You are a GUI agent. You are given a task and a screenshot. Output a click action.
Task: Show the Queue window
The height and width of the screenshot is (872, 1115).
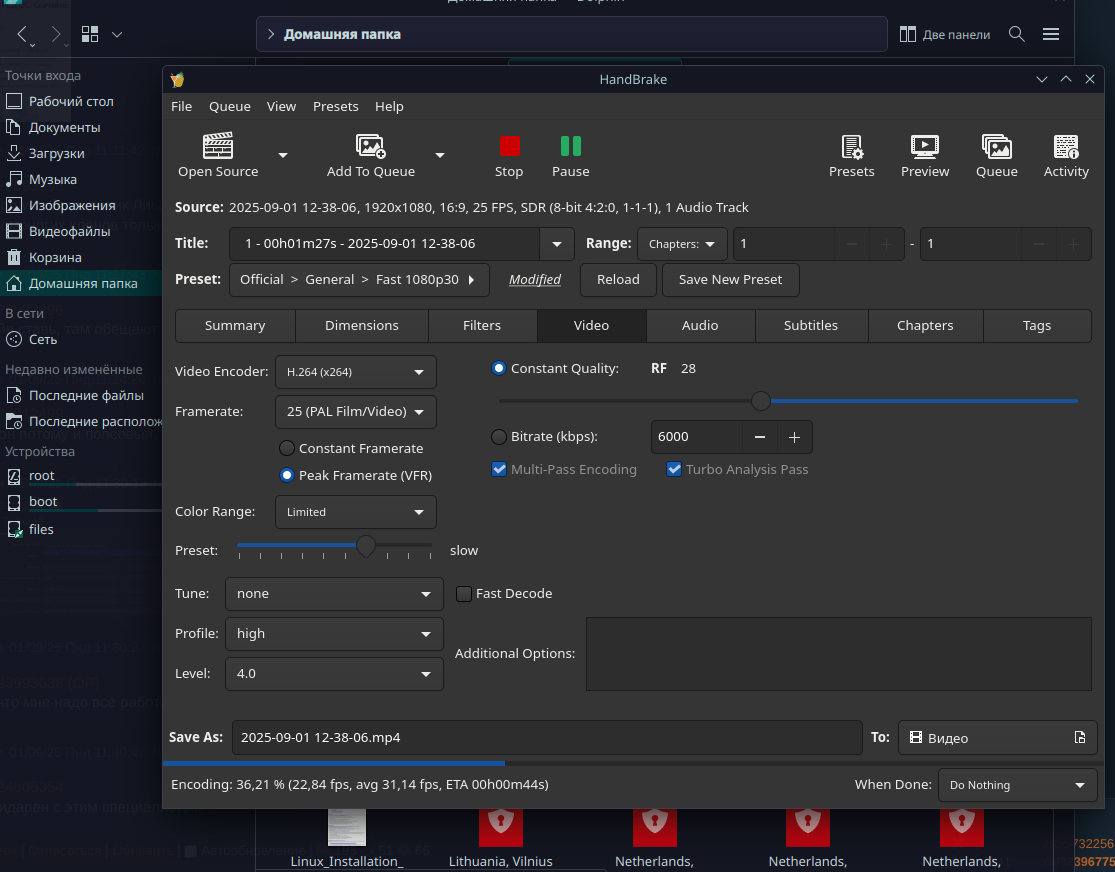click(x=996, y=147)
